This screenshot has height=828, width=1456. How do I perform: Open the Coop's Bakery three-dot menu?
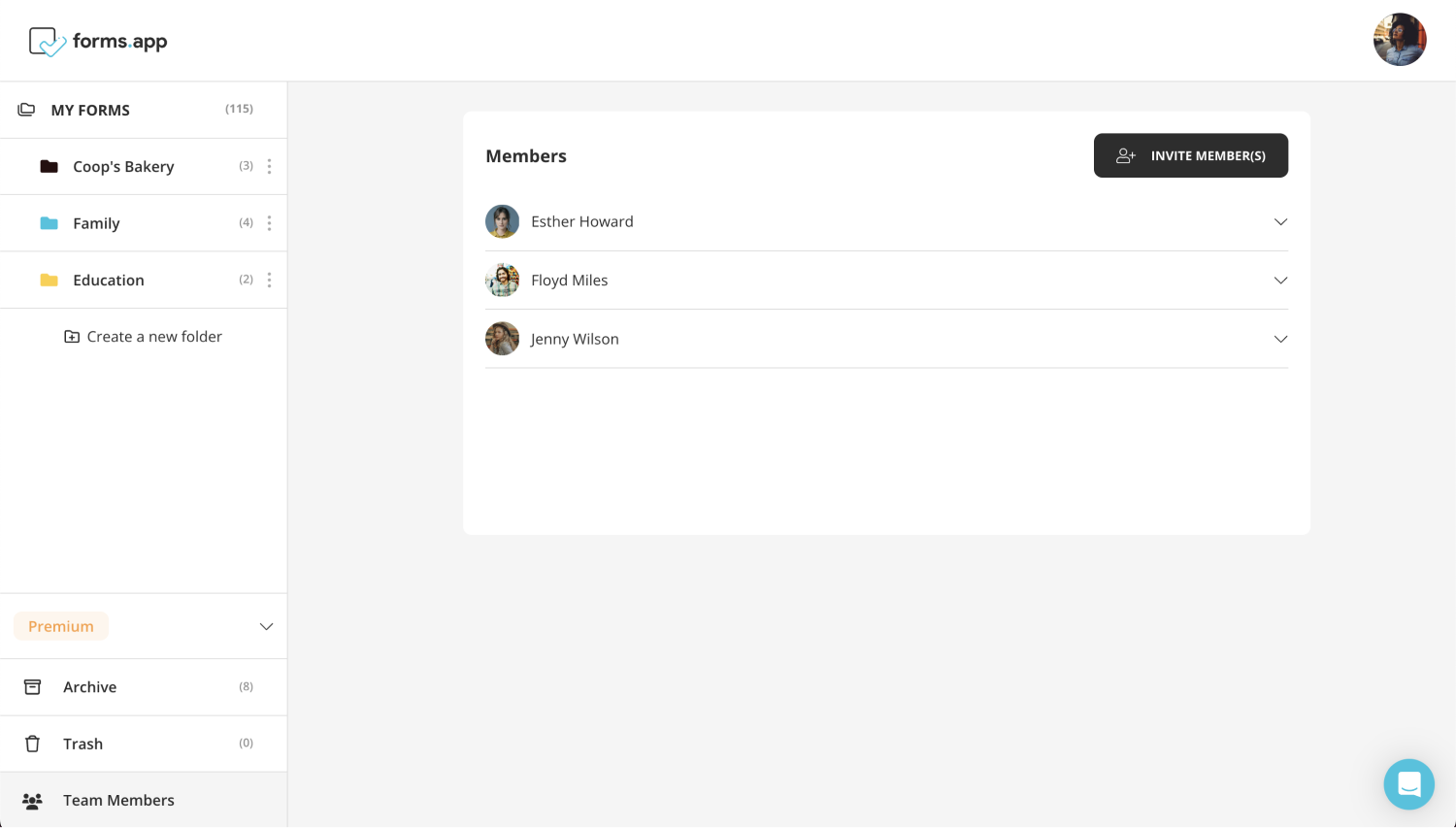pos(269,166)
